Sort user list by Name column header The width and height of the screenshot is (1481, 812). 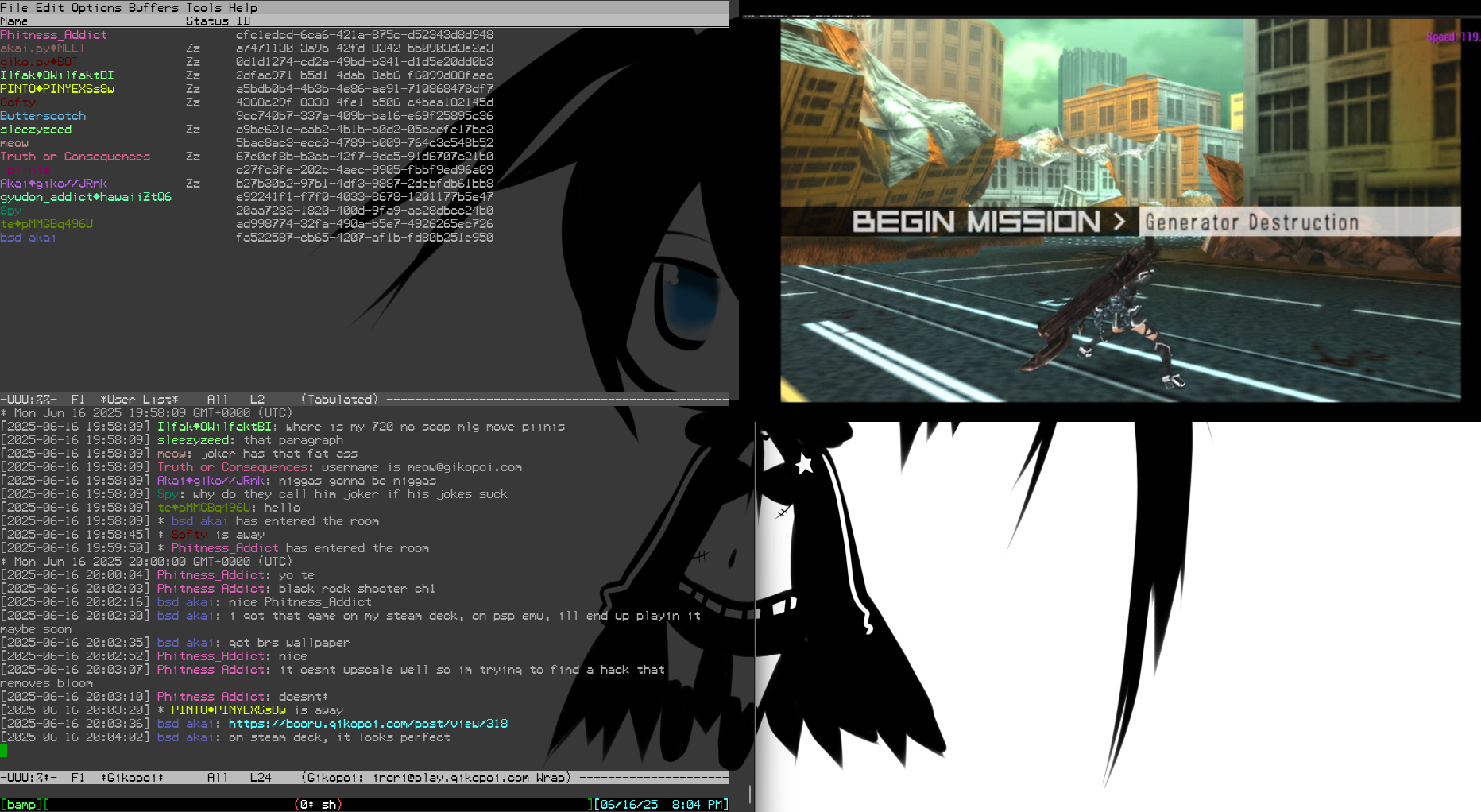click(x=14, y=21)
